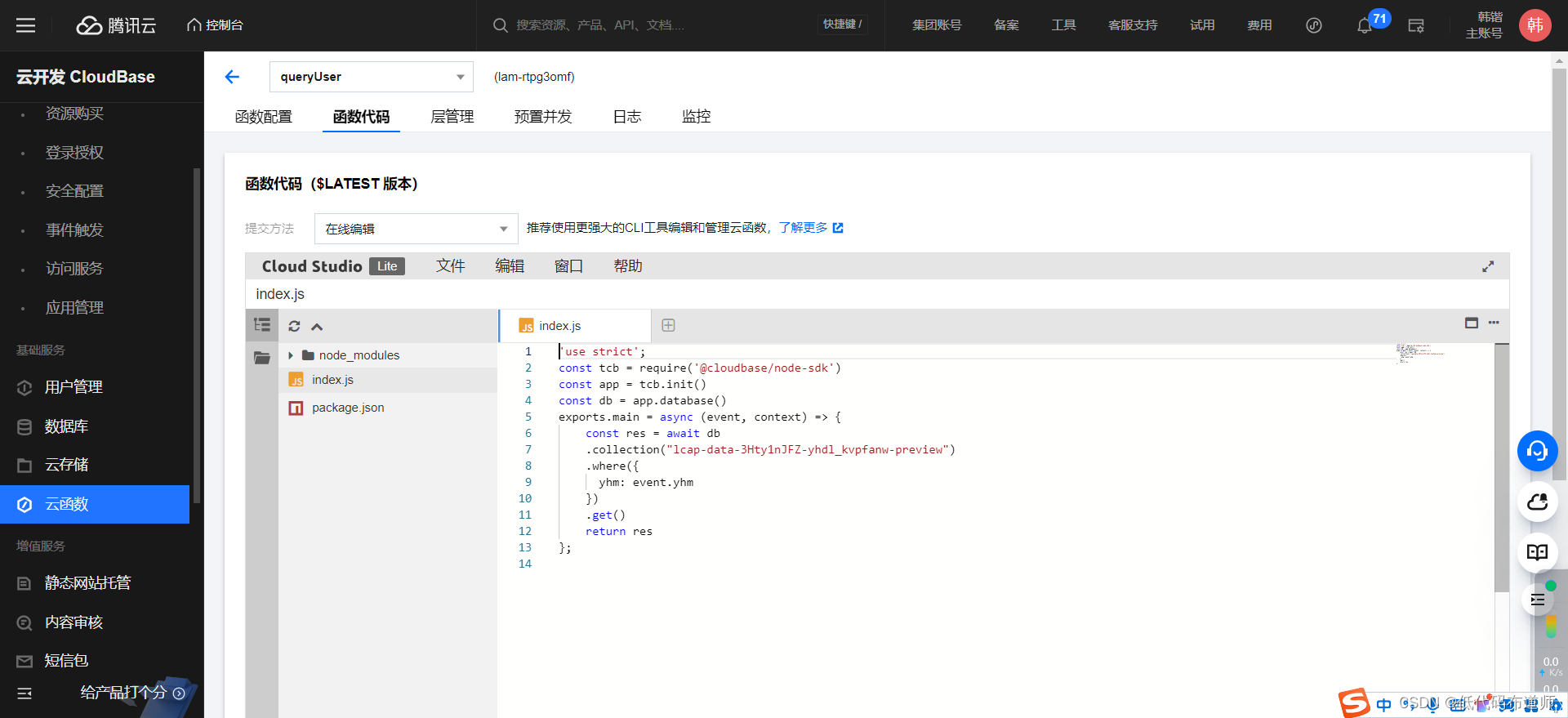The width and height of the screenshot is (1568, 718).
Task: Switch to 监控 tab
Action: point(697,117)
